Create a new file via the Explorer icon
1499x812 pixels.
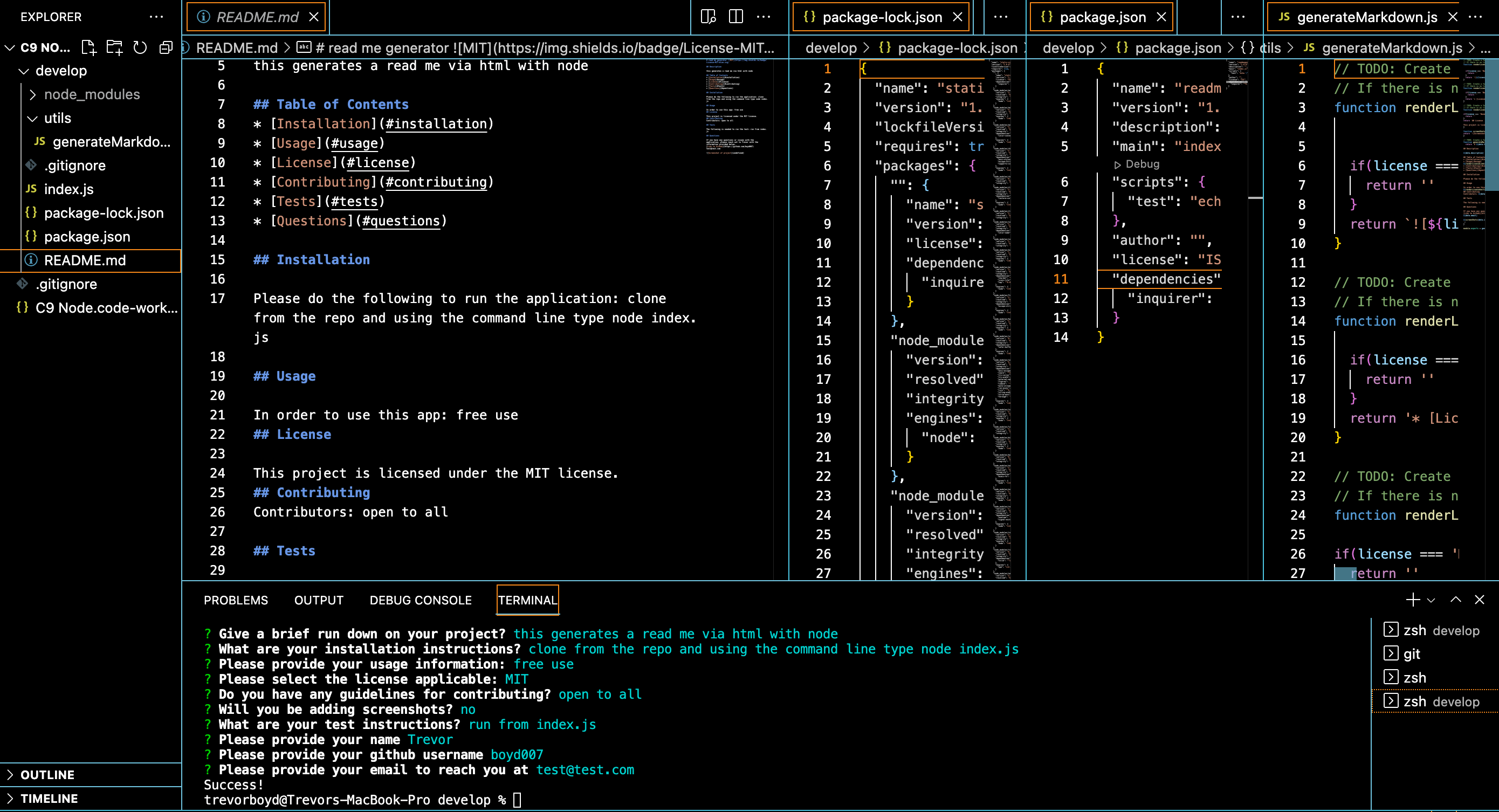coord(88,47)
